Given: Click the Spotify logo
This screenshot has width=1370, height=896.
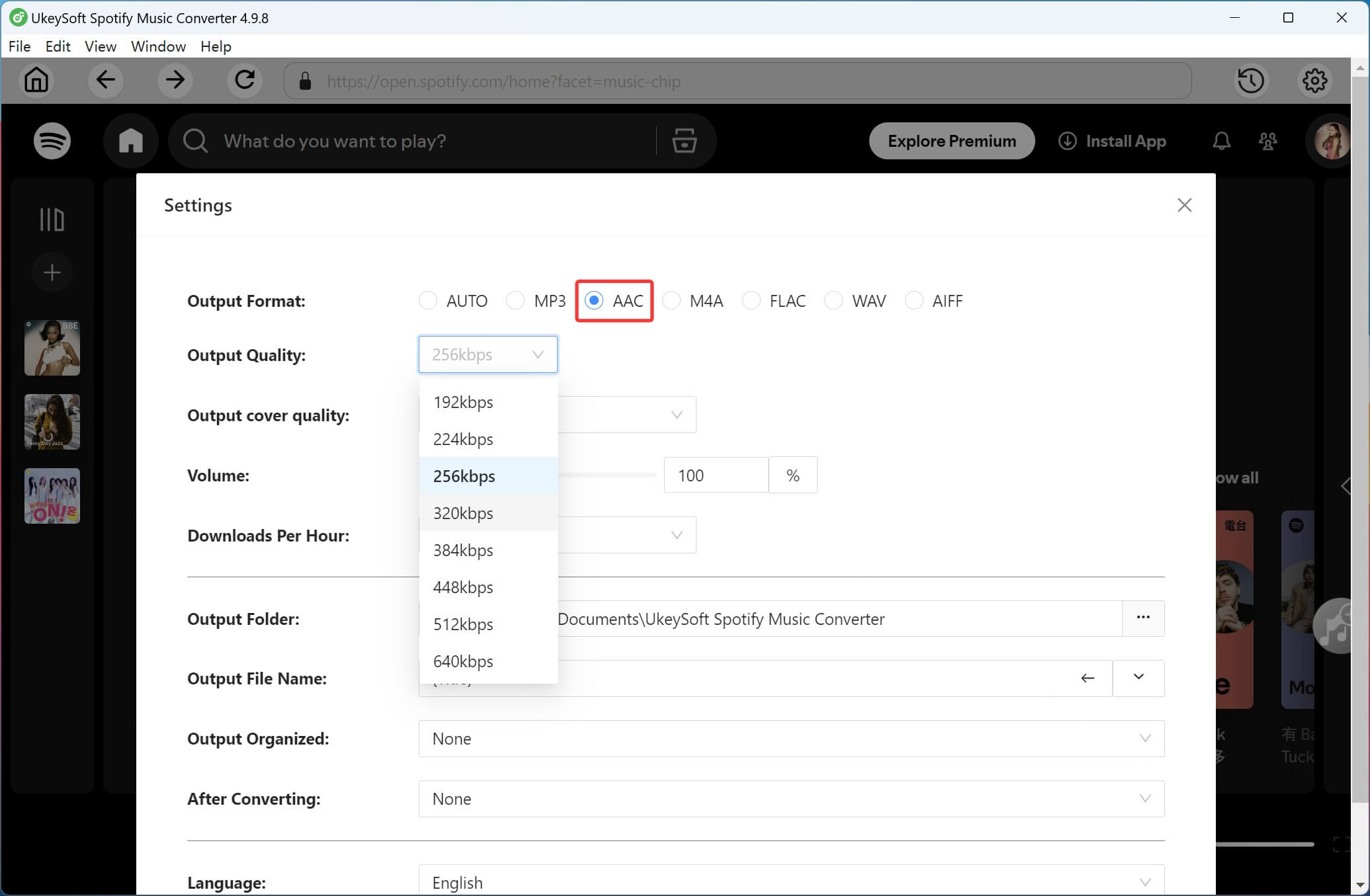Looking at the screenshot, I should (x=52, y=141).
